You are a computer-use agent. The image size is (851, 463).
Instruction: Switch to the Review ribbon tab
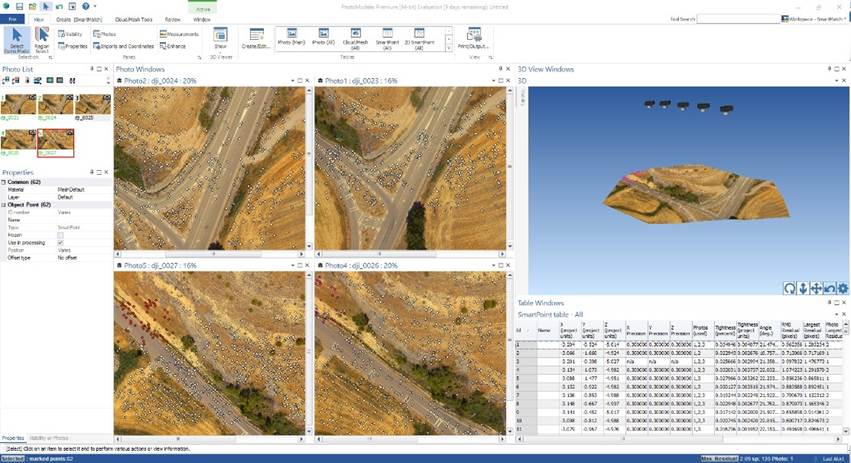172,19
